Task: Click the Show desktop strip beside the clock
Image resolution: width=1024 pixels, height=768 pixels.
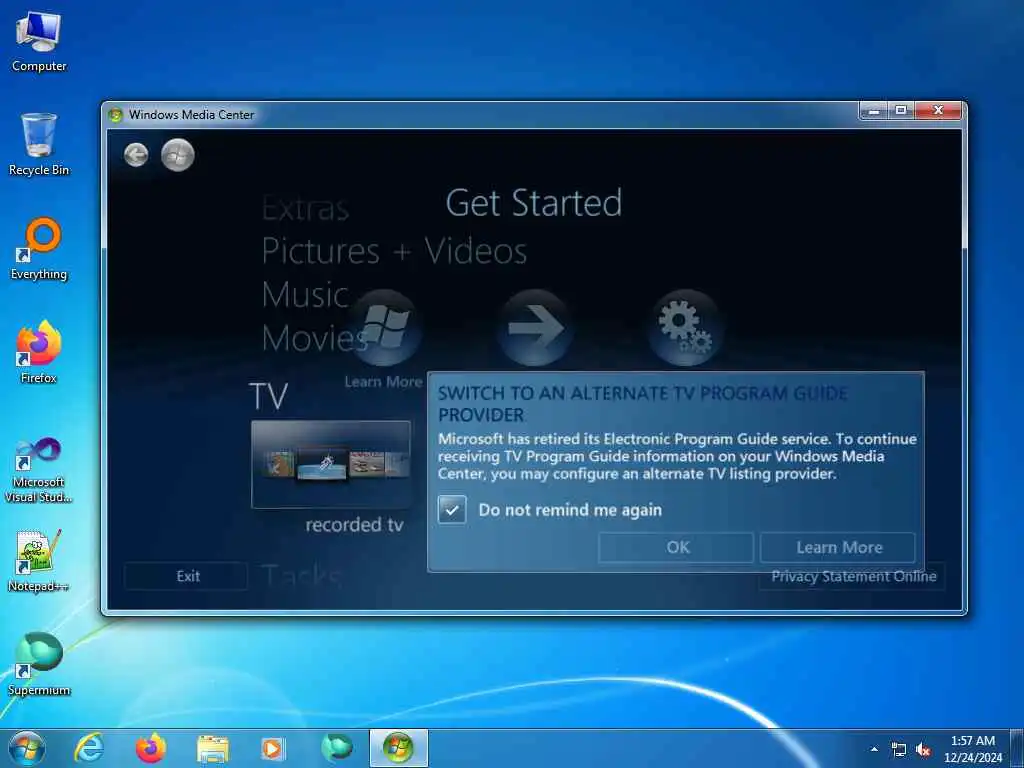Action: click(1017, 749)
